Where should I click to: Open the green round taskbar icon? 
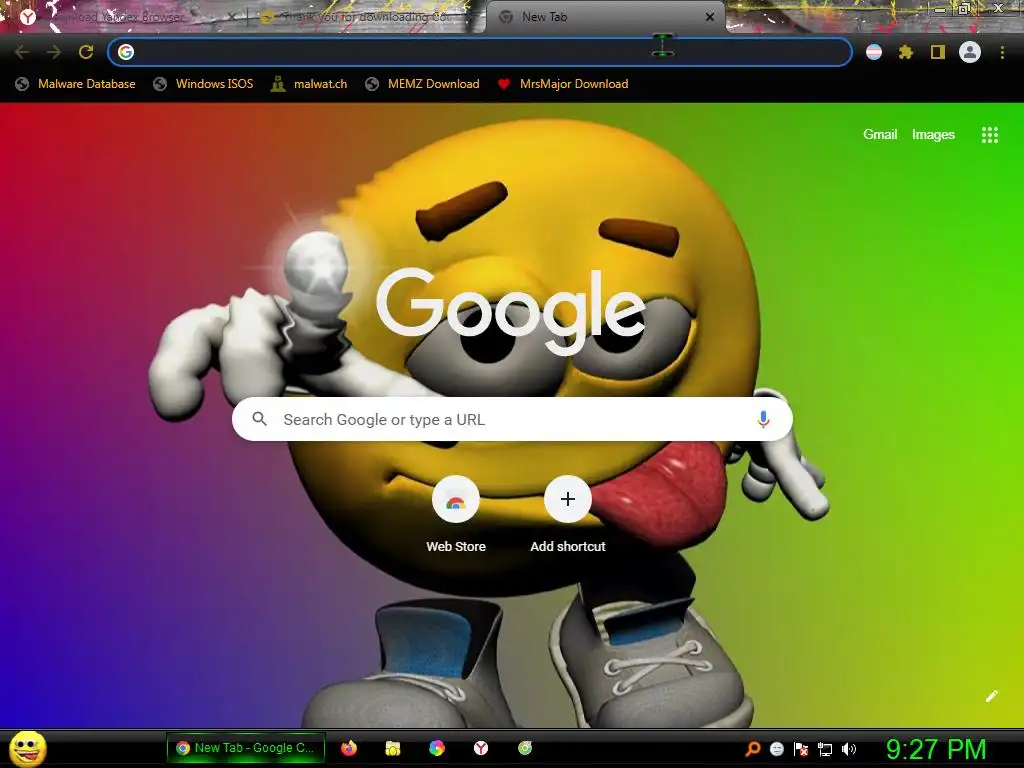(525, 748)
